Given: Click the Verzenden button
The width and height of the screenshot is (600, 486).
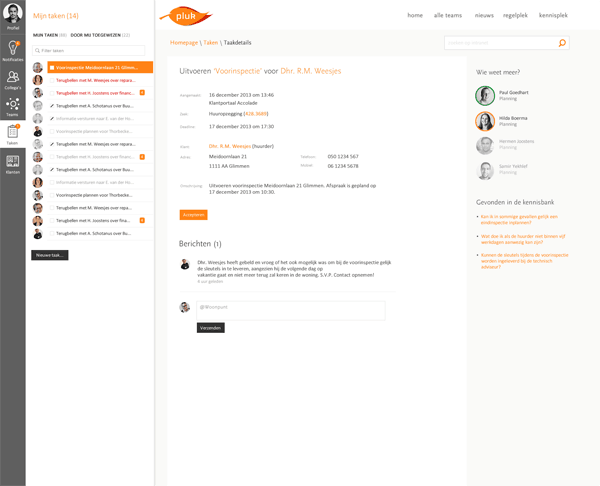Looking at the screenshot, I should click(210, 328).
